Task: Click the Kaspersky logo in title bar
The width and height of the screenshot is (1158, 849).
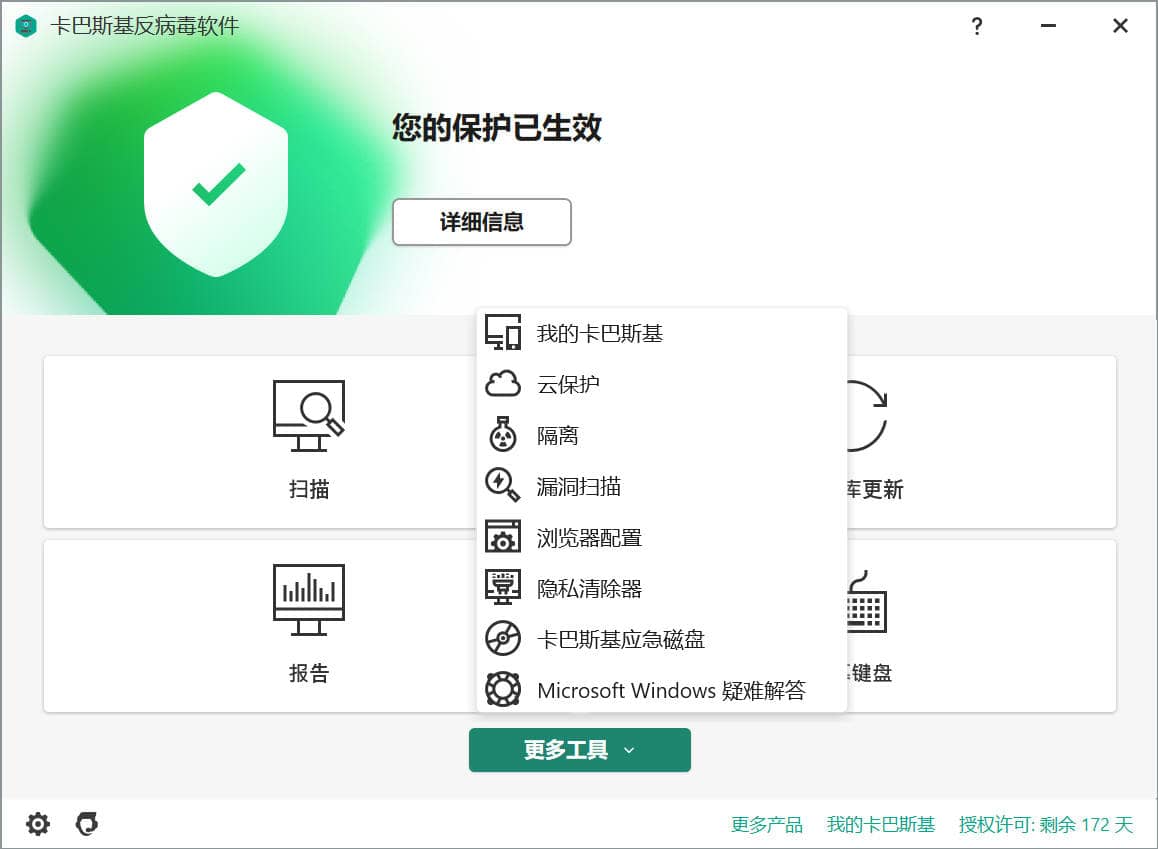Action: [x=26, y=27]
